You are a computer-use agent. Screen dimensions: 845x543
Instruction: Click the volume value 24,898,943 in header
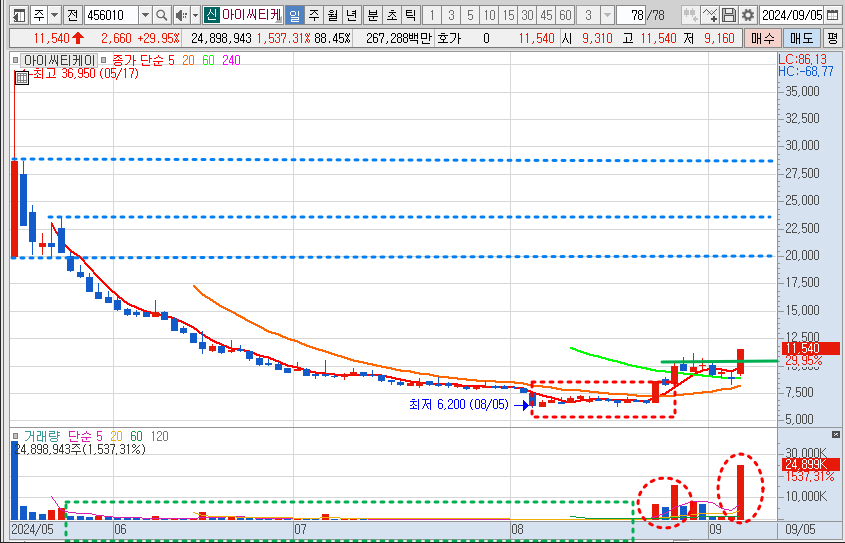point(221,38)
